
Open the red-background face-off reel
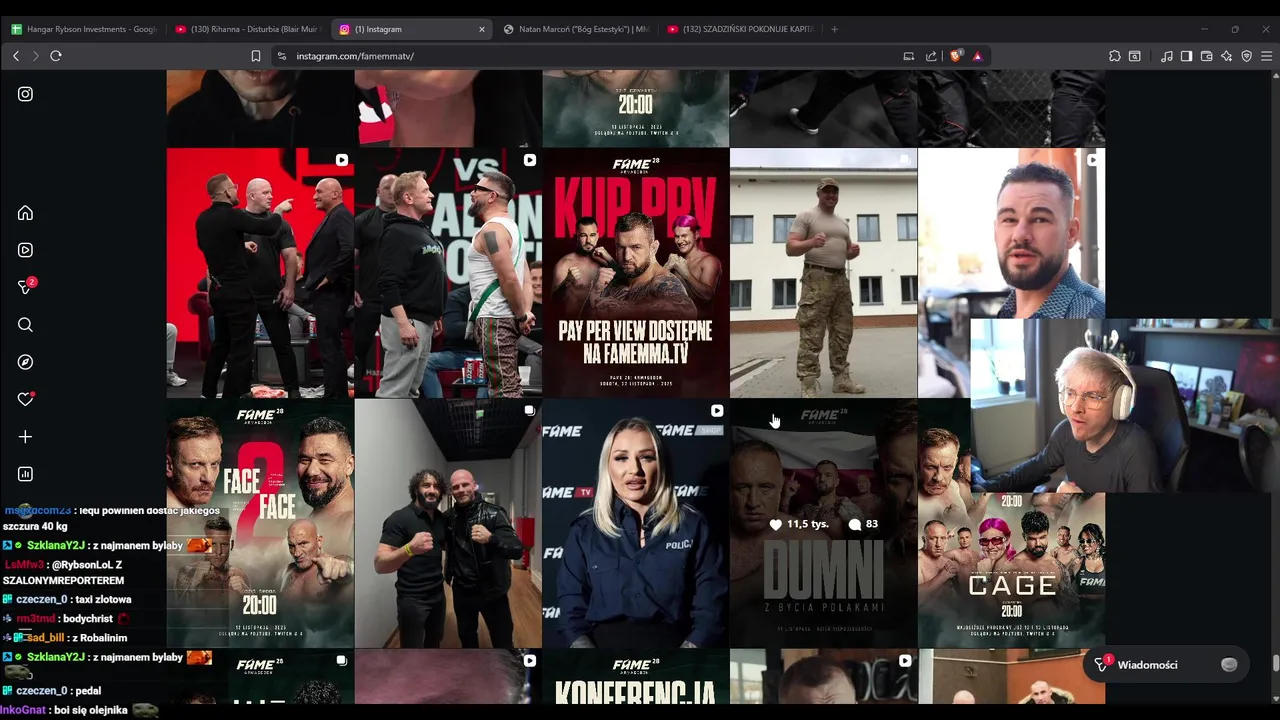click(x=260, y=273)
